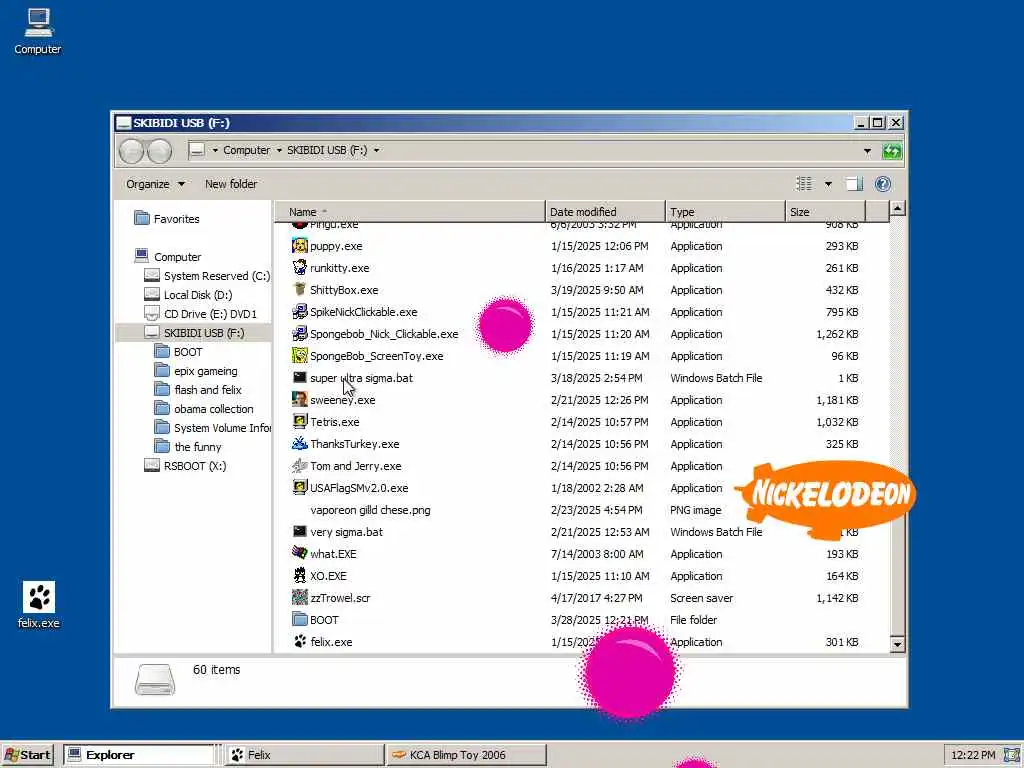Image resolution: width=1024 pixels, height=768 pixels.
Task: Click the ShittyBox.exe icon
Action: [x=300, y=290]
